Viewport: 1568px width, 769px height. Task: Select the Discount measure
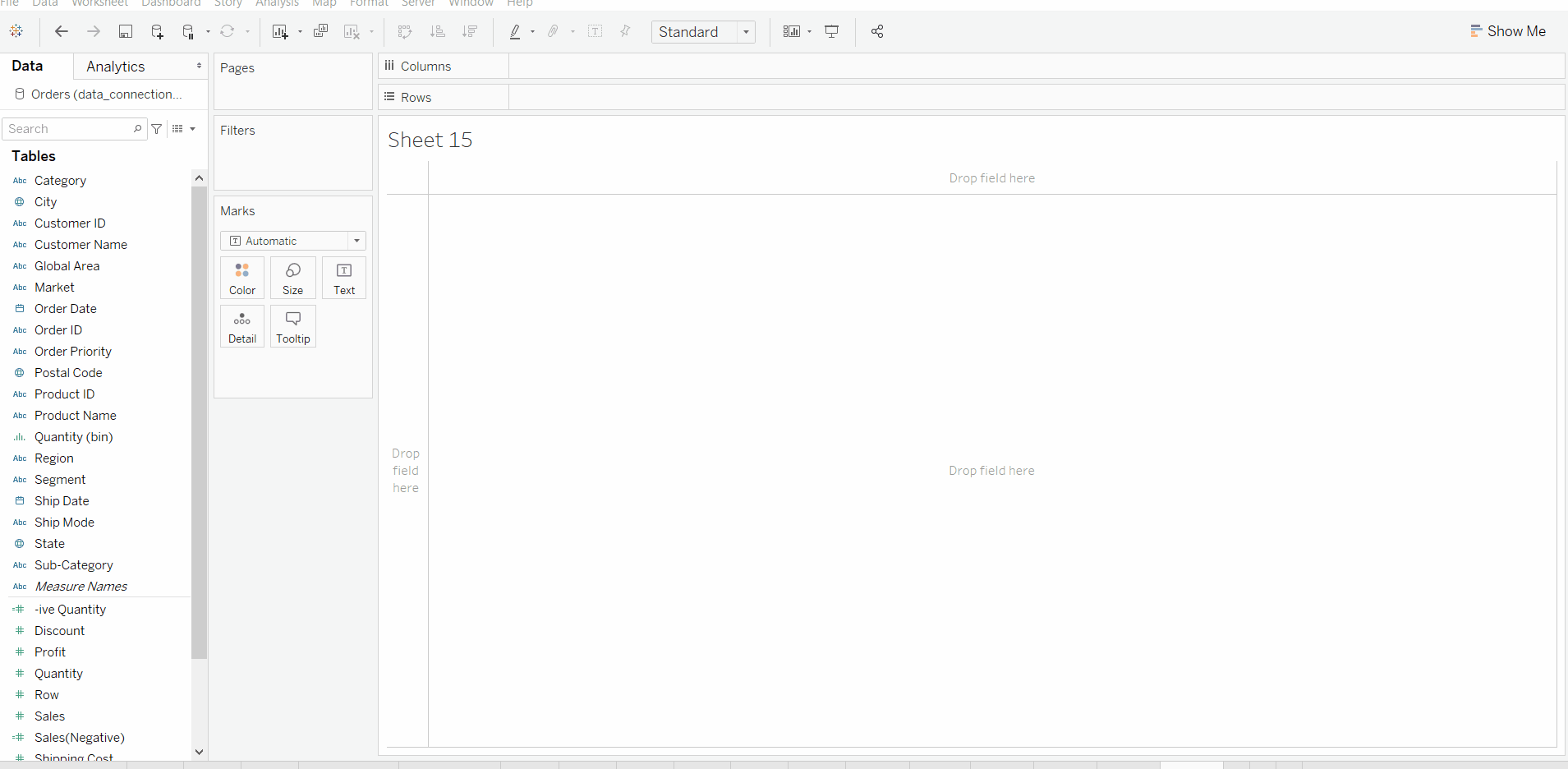(x=59, y=631)
